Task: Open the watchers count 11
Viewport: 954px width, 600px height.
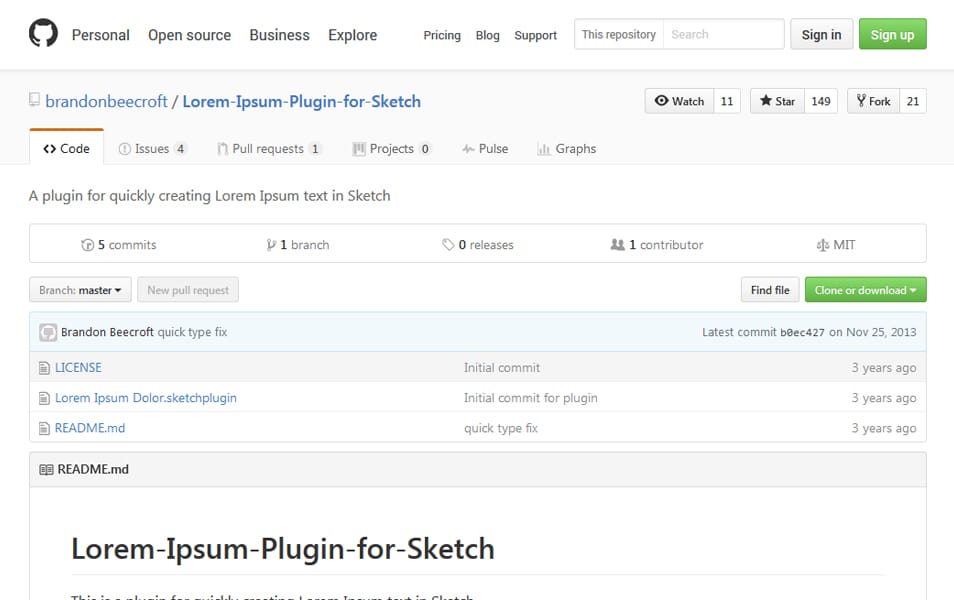Action: [x=727, y=101]
